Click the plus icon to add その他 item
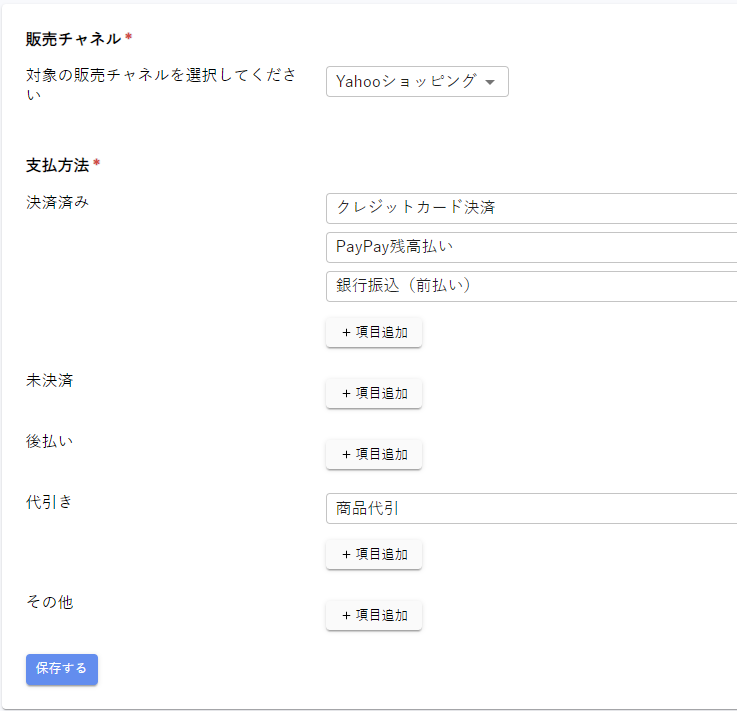Screen dimensions: 737x711 [x=346, y=615]
